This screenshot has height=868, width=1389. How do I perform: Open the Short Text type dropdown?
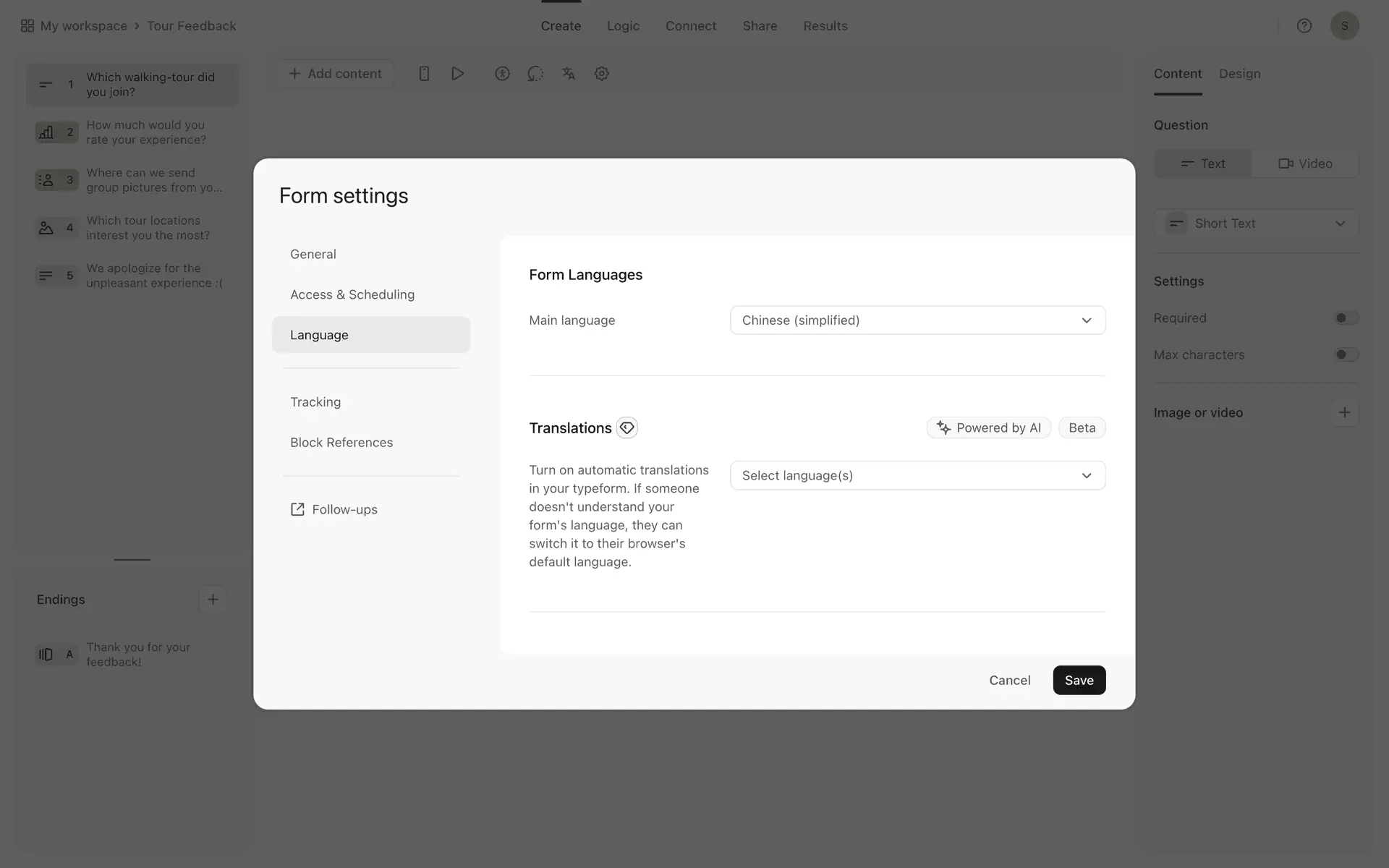click(1257, 224)
